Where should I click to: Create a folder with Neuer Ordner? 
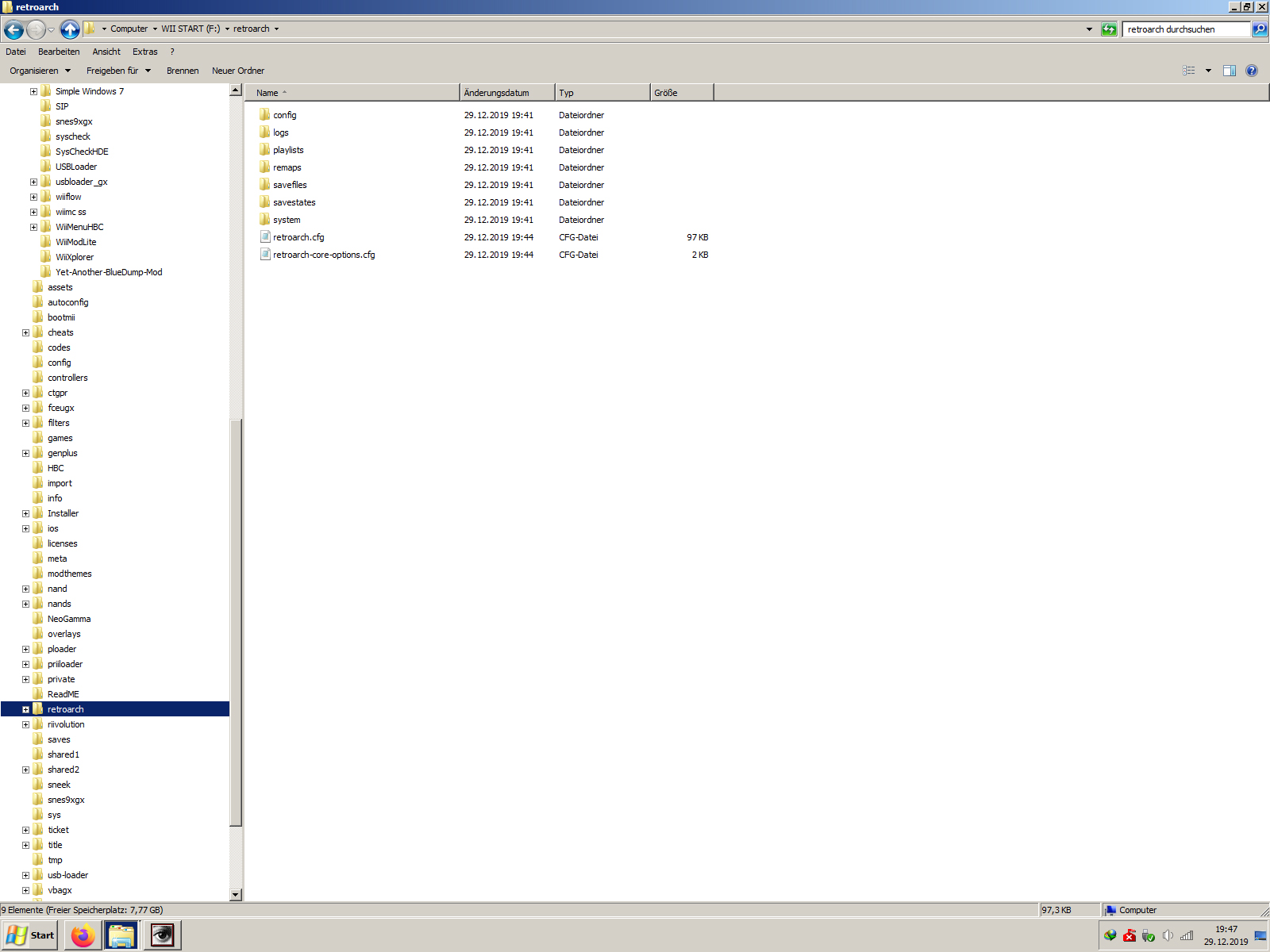[238, 71]
